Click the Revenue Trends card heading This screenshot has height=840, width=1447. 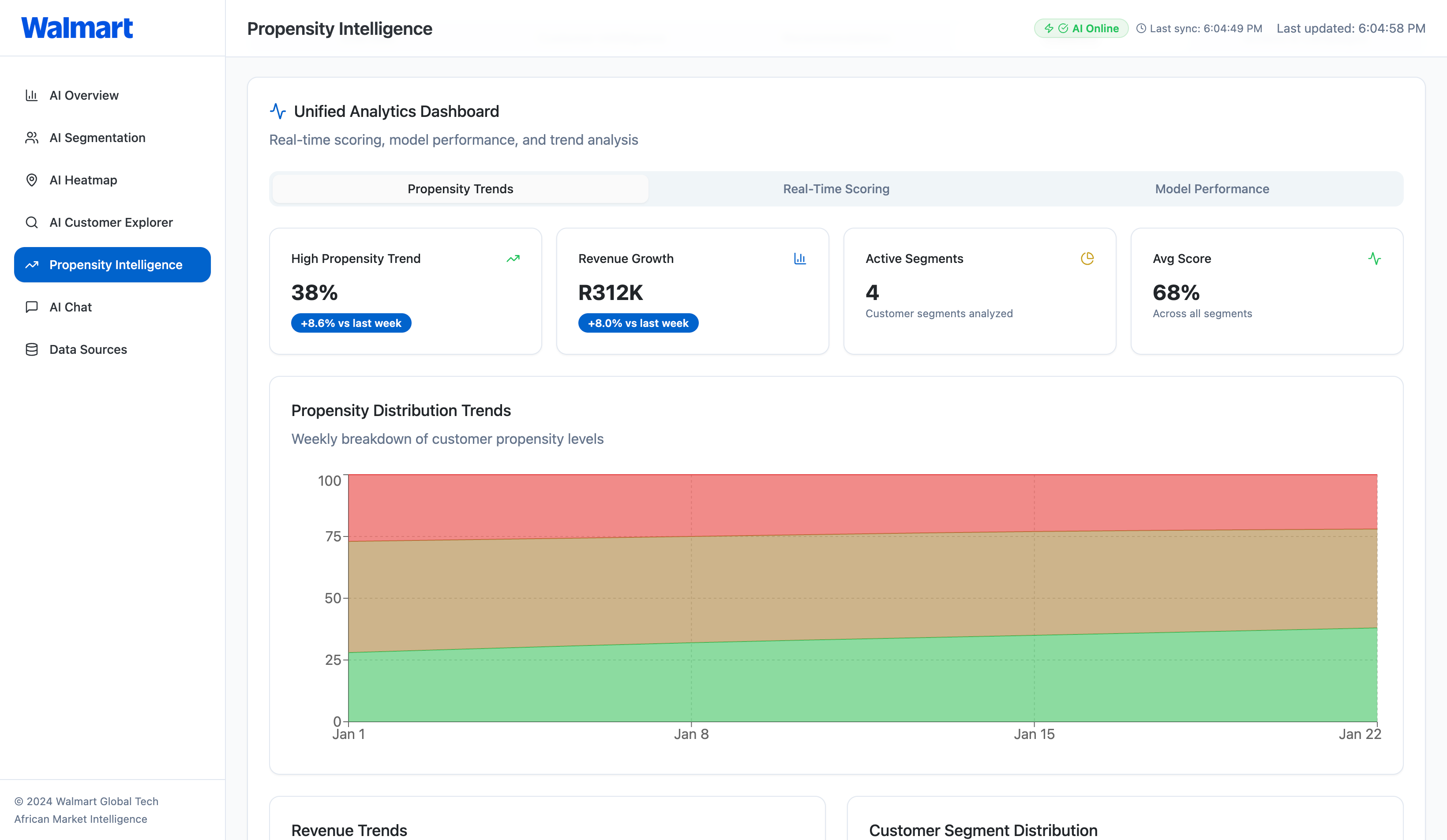click(349, 830)
